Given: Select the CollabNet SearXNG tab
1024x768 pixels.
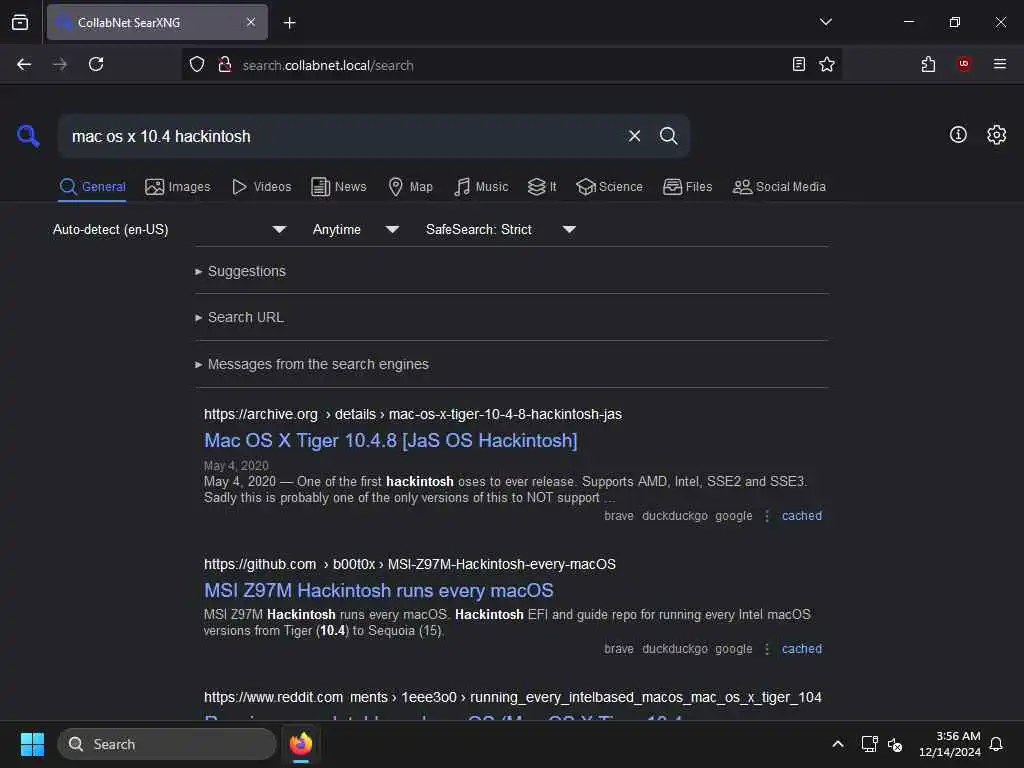Looking at the screenshot, I should click(157, 22).
